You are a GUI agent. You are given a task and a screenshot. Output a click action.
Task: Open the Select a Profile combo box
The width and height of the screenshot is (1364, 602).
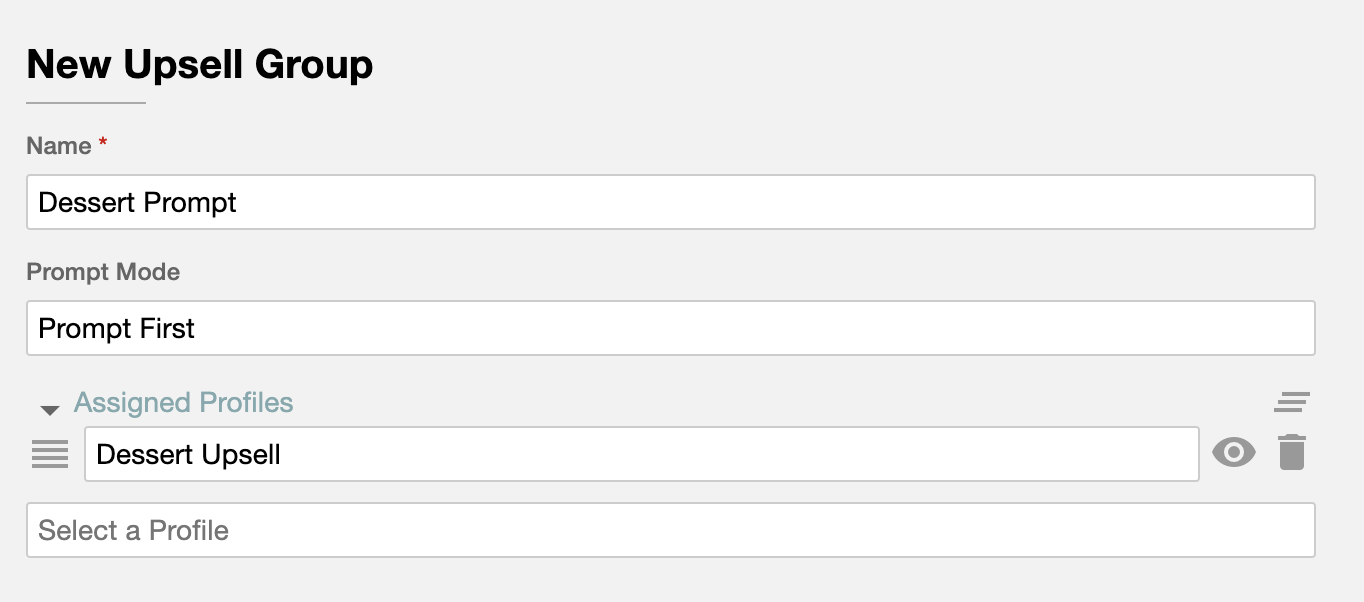tap(670, 530)
